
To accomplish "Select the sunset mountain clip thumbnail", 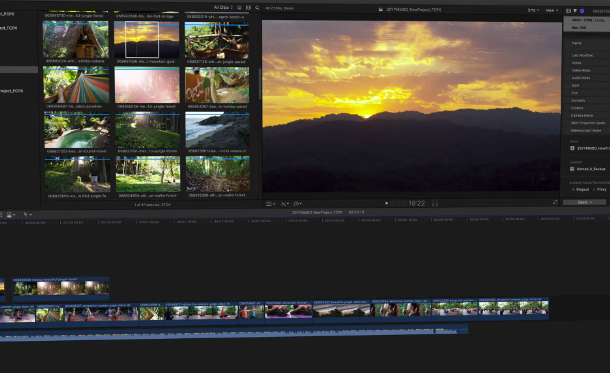I will point(147,40).
